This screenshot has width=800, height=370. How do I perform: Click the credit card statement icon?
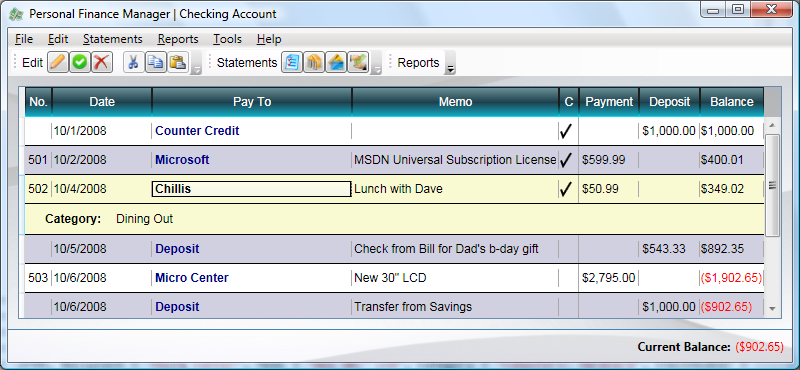click(336, 62)
